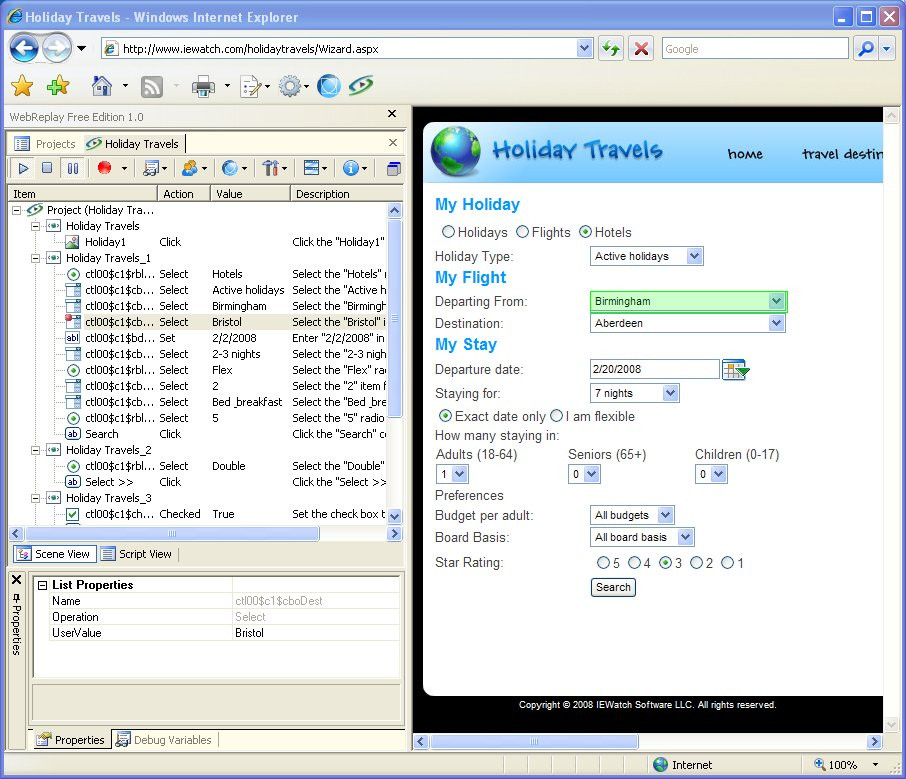Select the I am flexible option

(x=556, y=416)
